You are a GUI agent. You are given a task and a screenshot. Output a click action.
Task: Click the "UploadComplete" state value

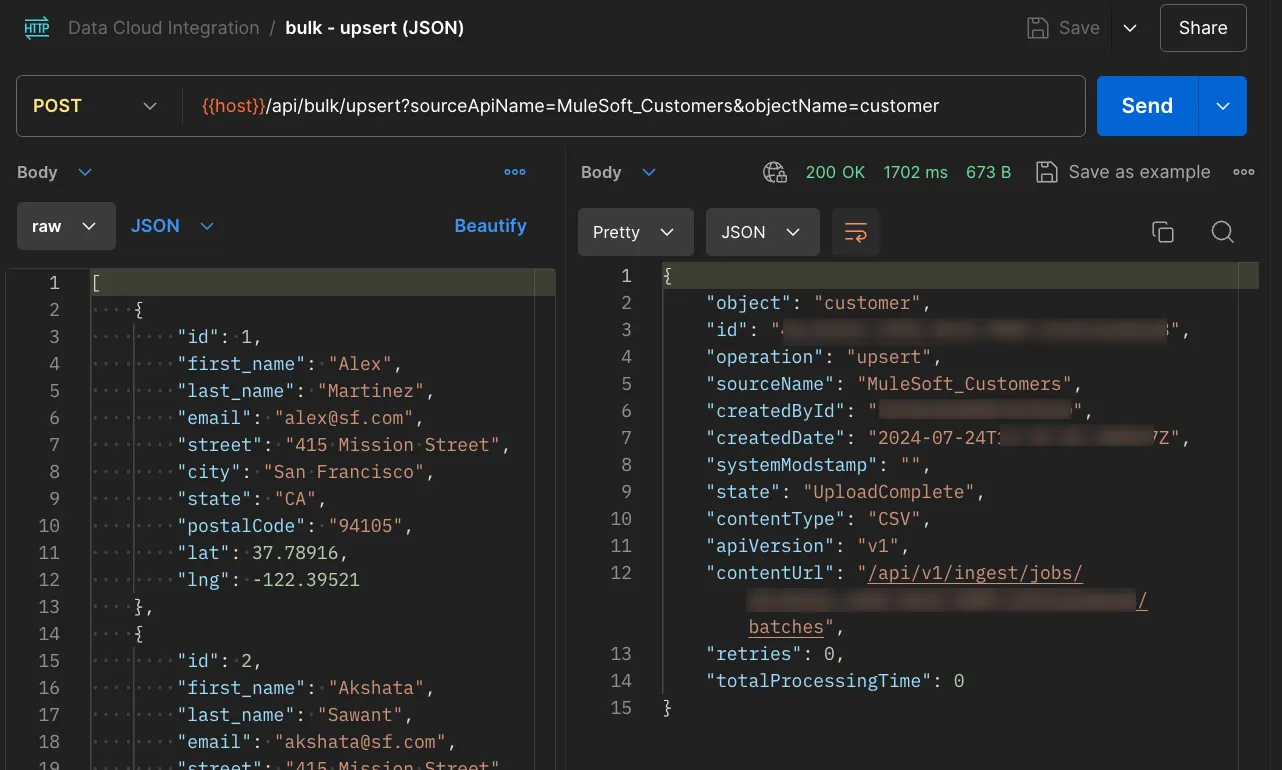pyautogui.click(x=890, y=492)
